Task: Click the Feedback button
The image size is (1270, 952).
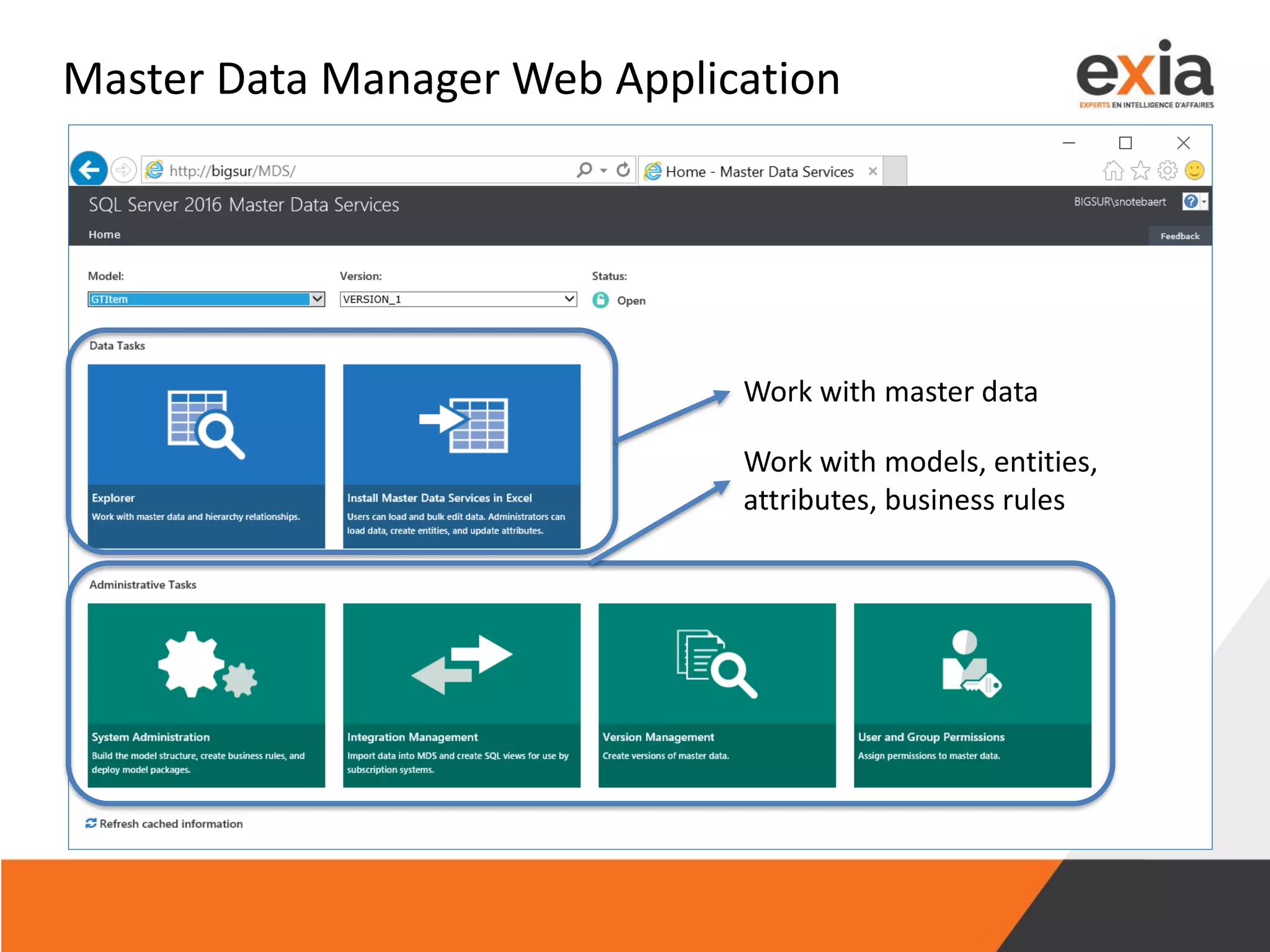Action: [1179, 236]
